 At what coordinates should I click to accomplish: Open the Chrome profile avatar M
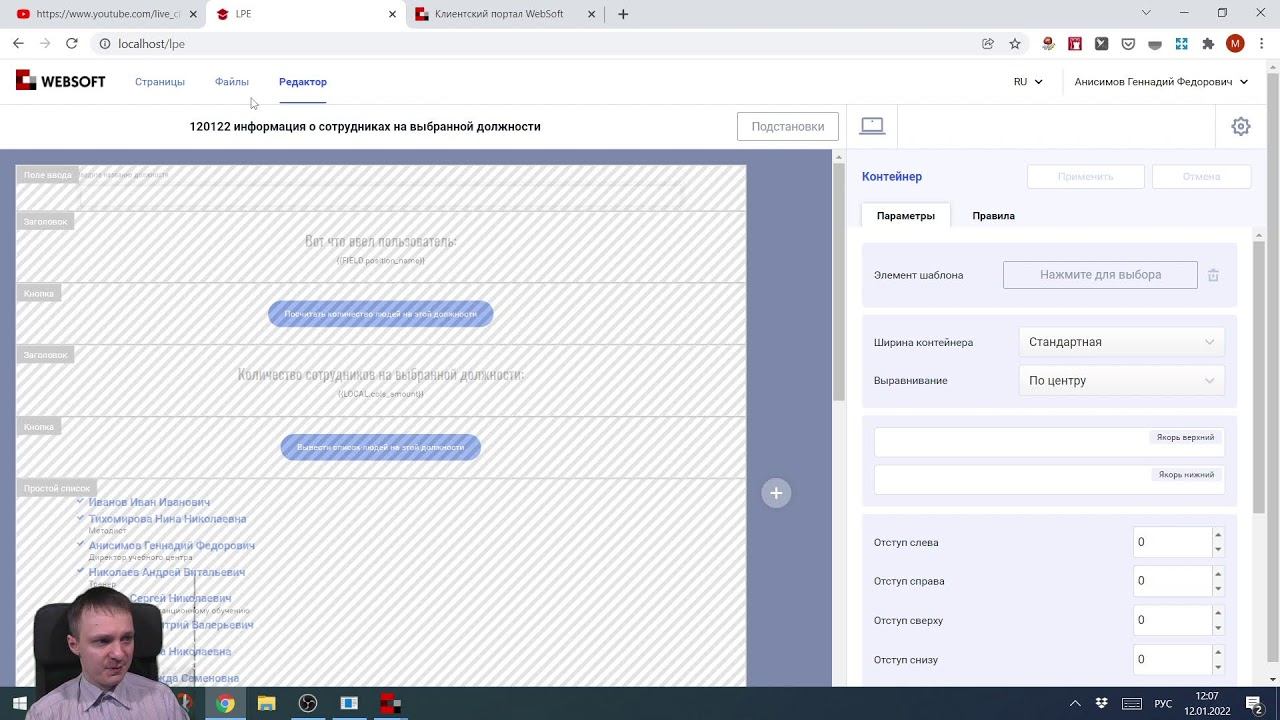pyautogui.click(x=1235, y=44)
